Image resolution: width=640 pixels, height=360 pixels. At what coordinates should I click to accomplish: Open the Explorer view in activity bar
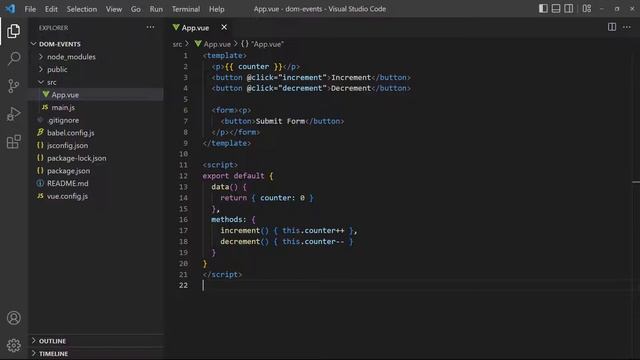13,31
